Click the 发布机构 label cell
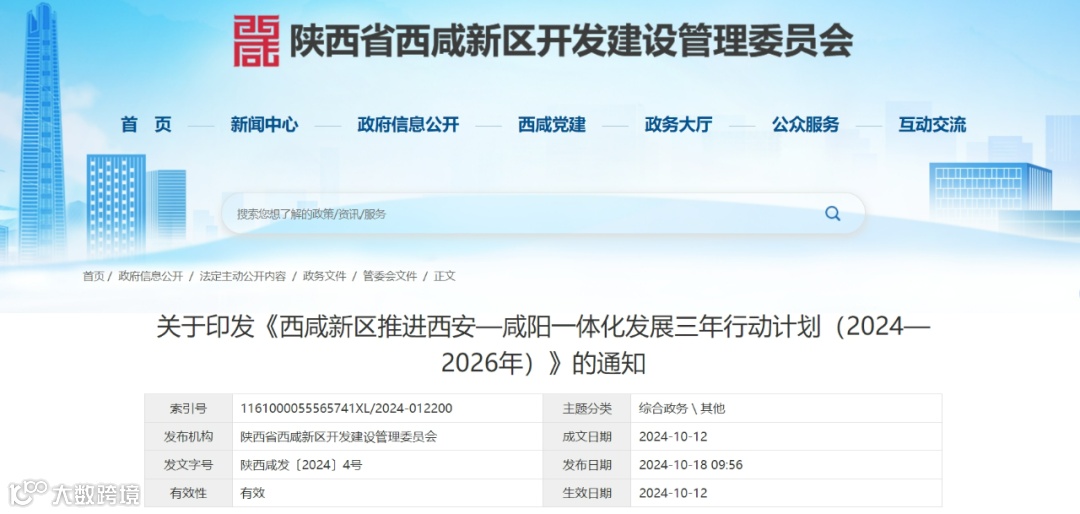The width and height of the screenshot is (1080, 514). 189,437
